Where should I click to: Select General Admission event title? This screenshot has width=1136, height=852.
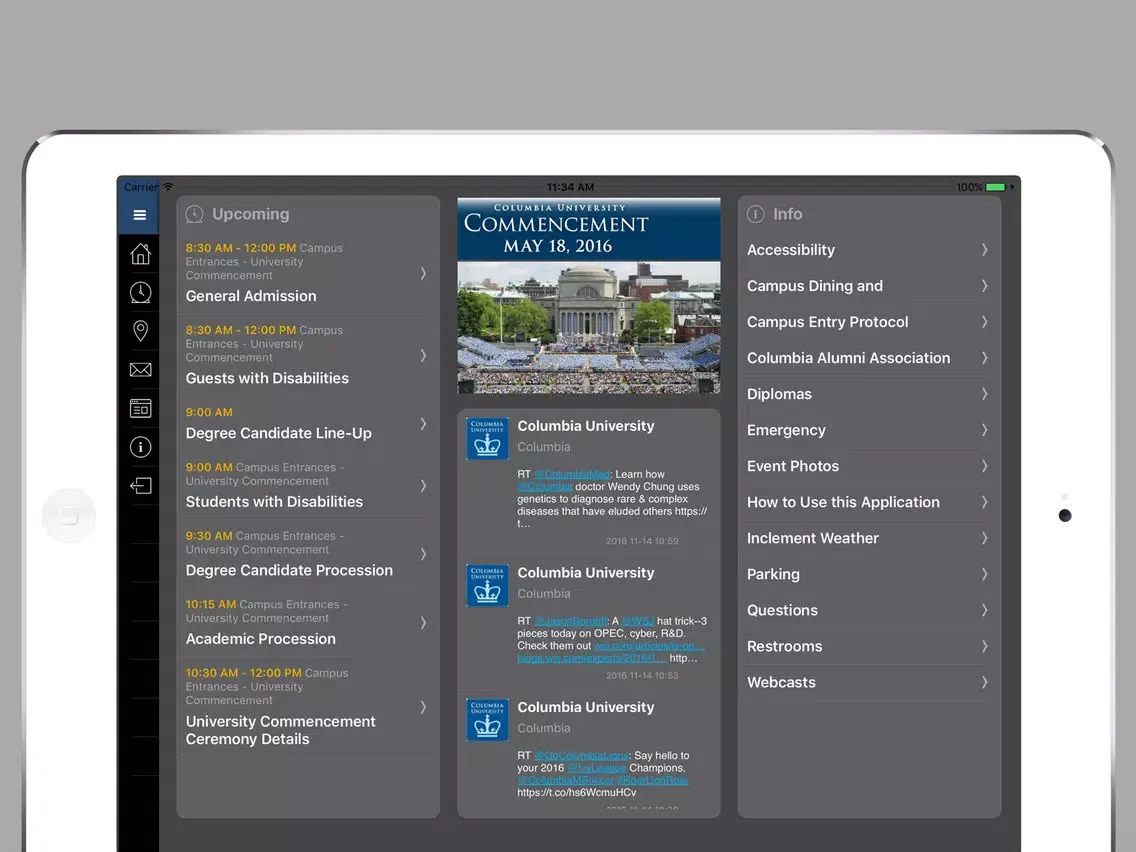point(251,296)
